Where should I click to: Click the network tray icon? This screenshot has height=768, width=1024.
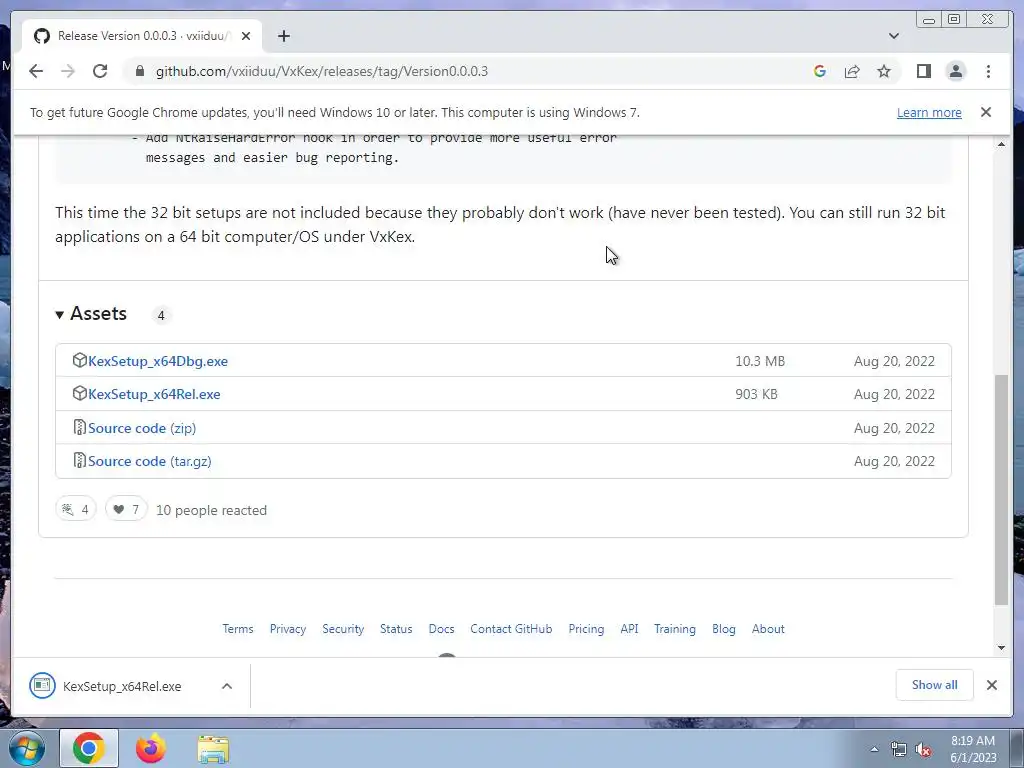pyautogui.click(x=899, y=750)
